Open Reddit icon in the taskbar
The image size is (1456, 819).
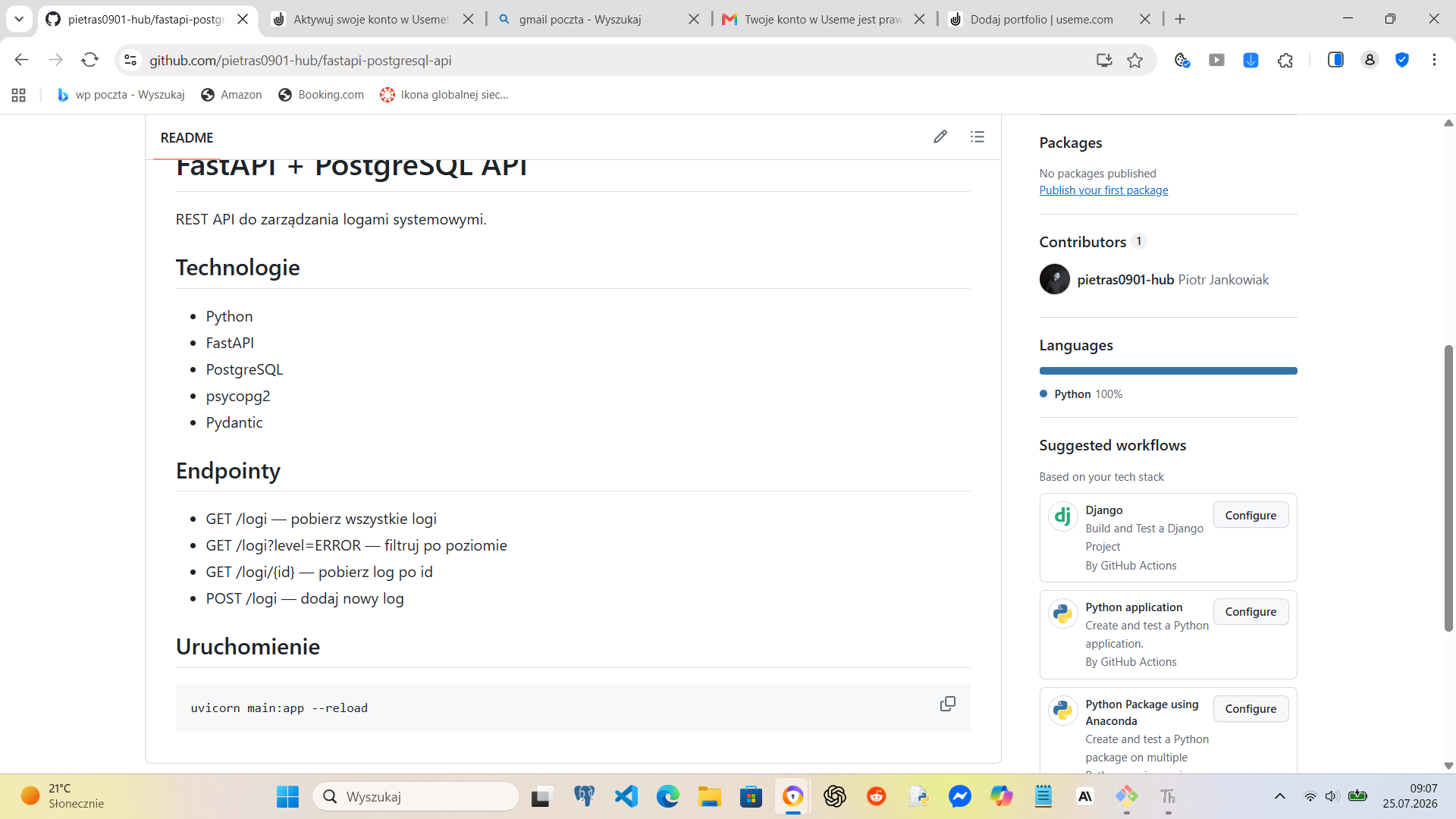pos(877,796)
